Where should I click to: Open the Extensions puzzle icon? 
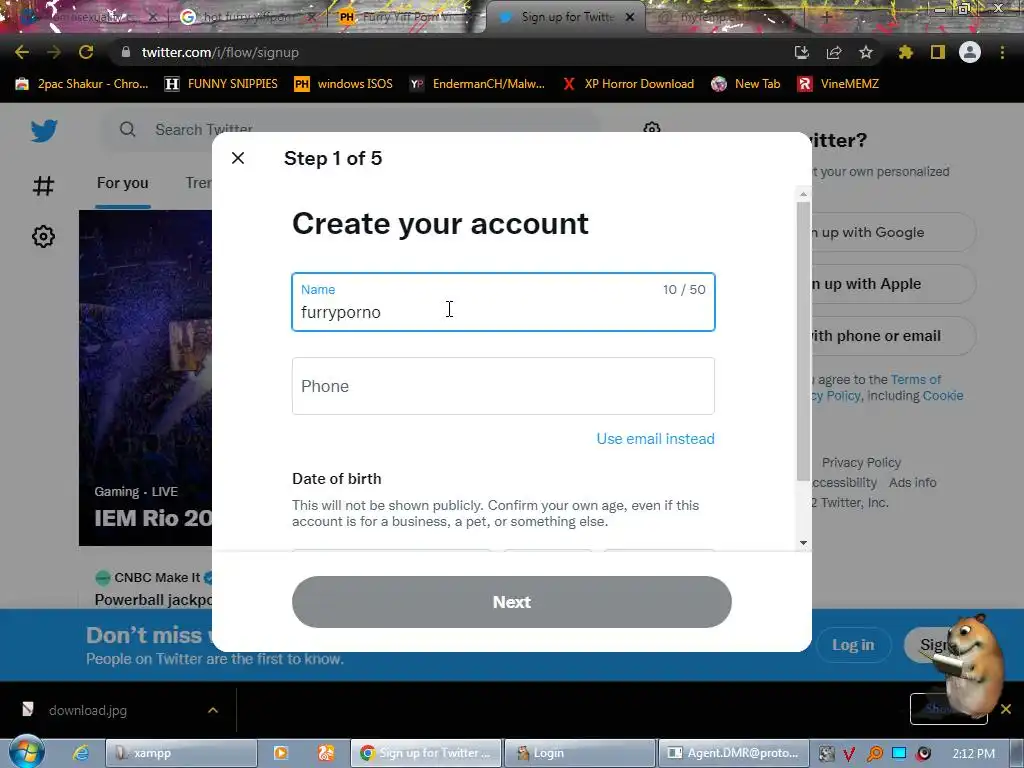point(905,52)
